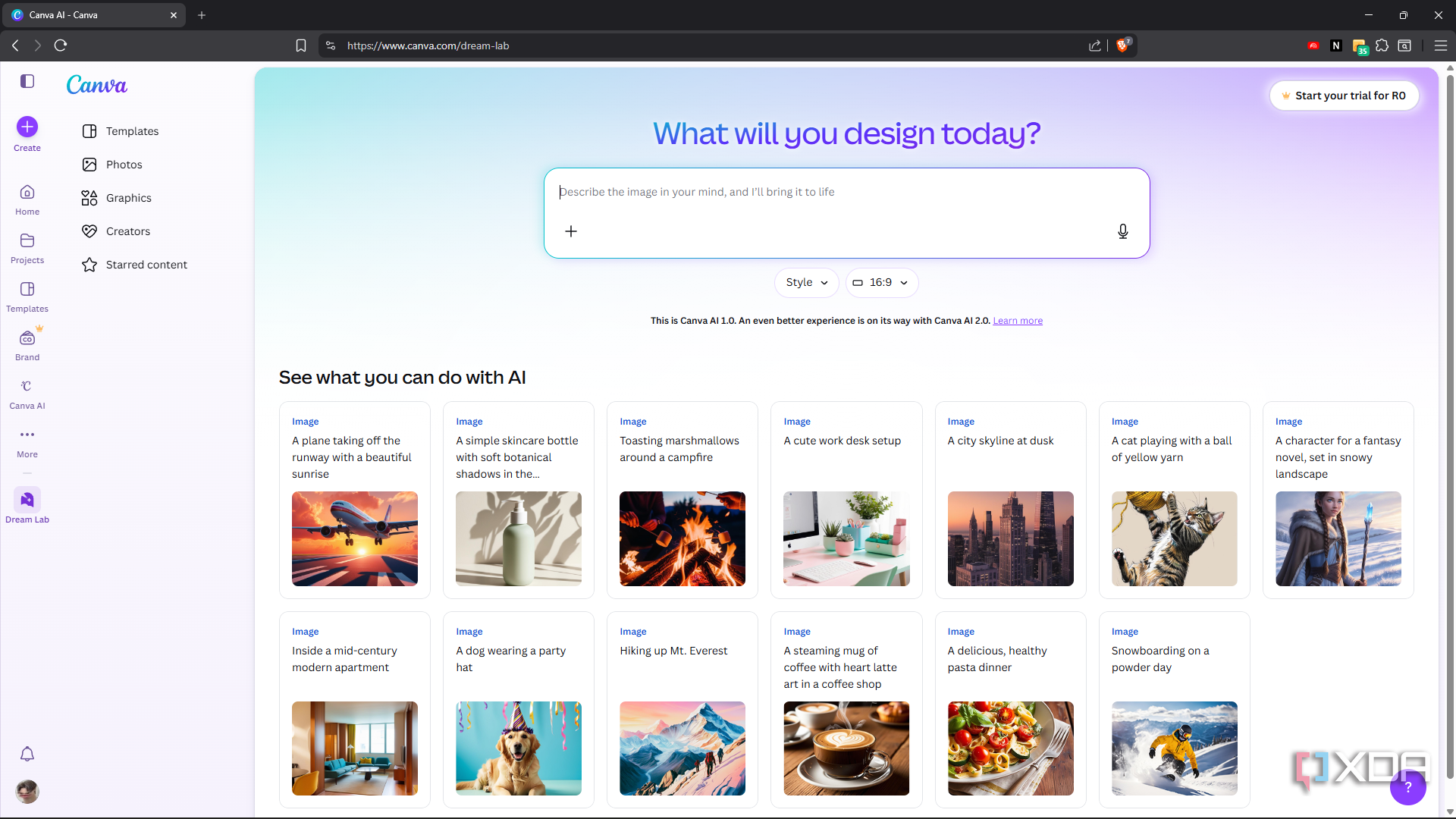Click the share page icon in address bar
Viewport: 1456px width, 819px height.
point(1095,45)
